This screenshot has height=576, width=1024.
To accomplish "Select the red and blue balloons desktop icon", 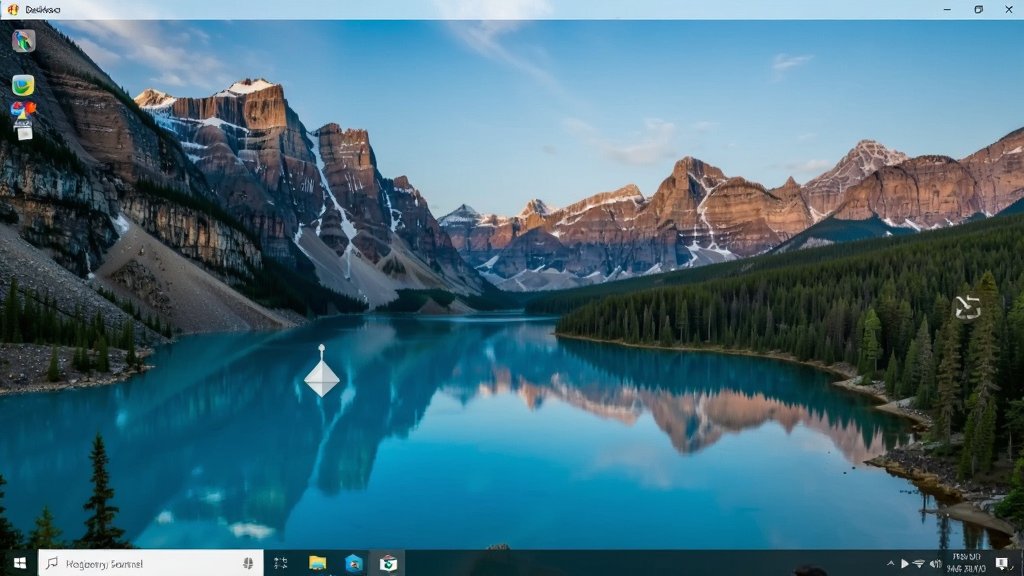I will [x=23, y=110].
